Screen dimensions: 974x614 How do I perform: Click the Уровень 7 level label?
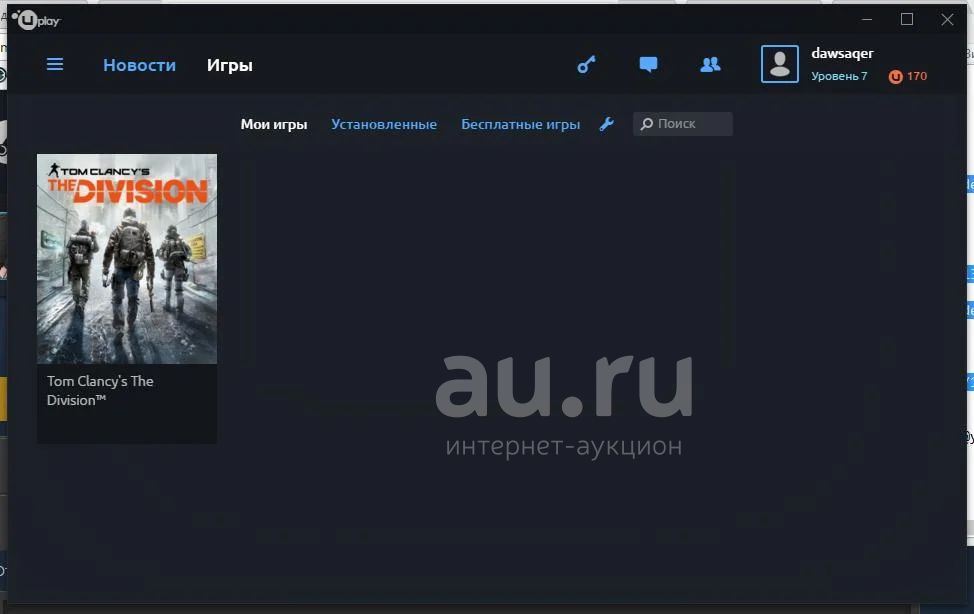[x=839, y=76]
